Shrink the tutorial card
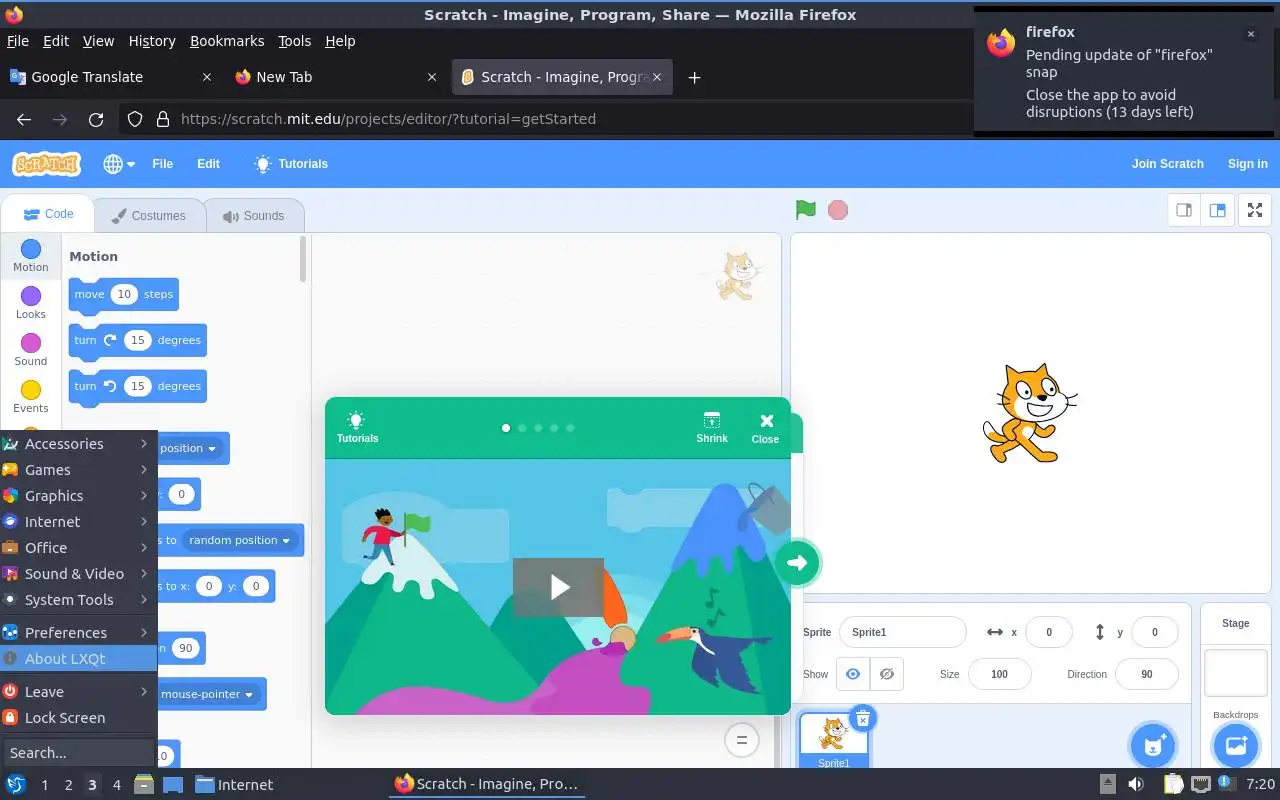The height and width of the screenshot is (800, 1280). (712, 427)
